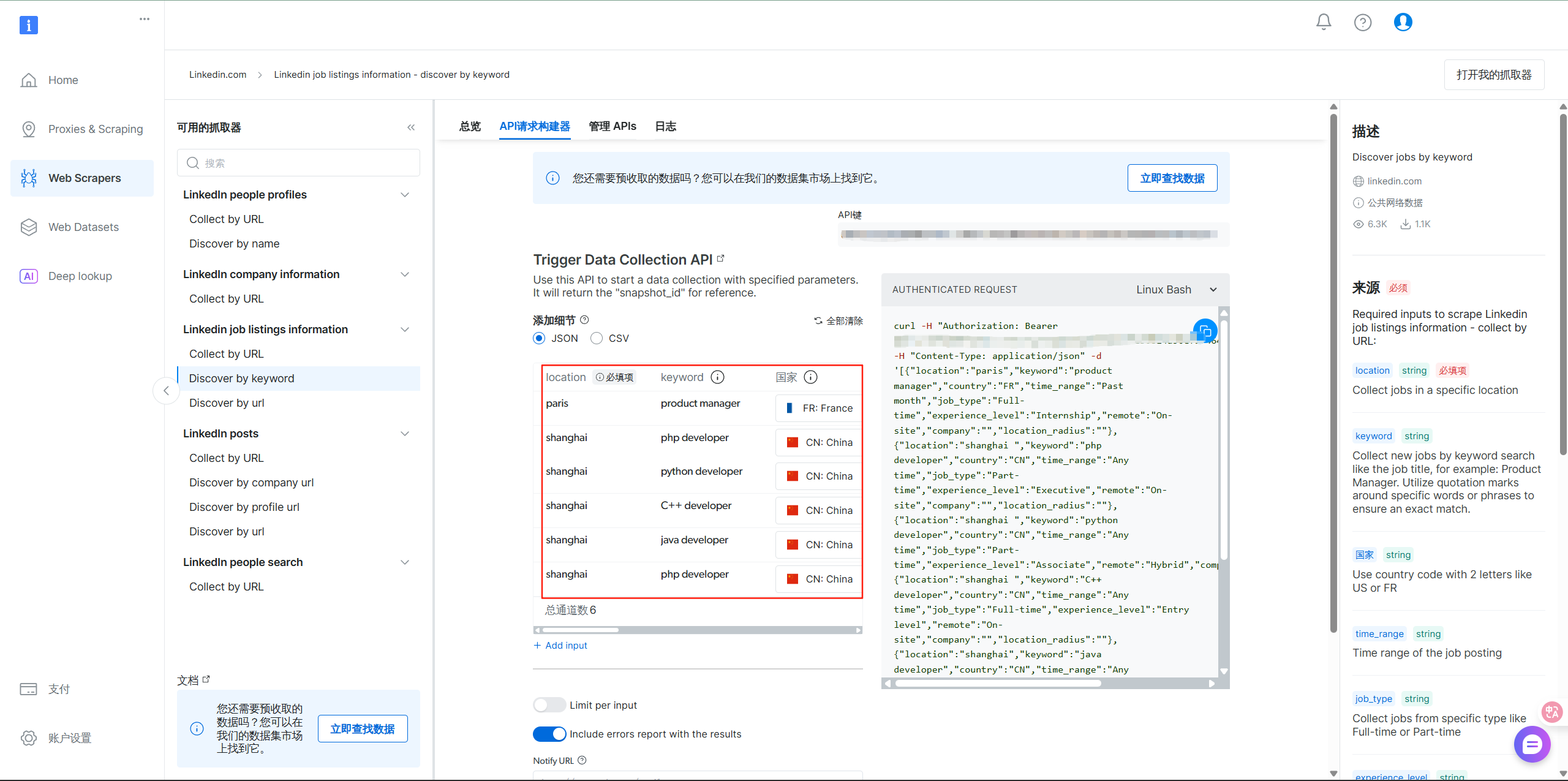The image size is (1568, 781).
Task: Click the input table horizontal scrollbar
Action: (x=580, y=630)
